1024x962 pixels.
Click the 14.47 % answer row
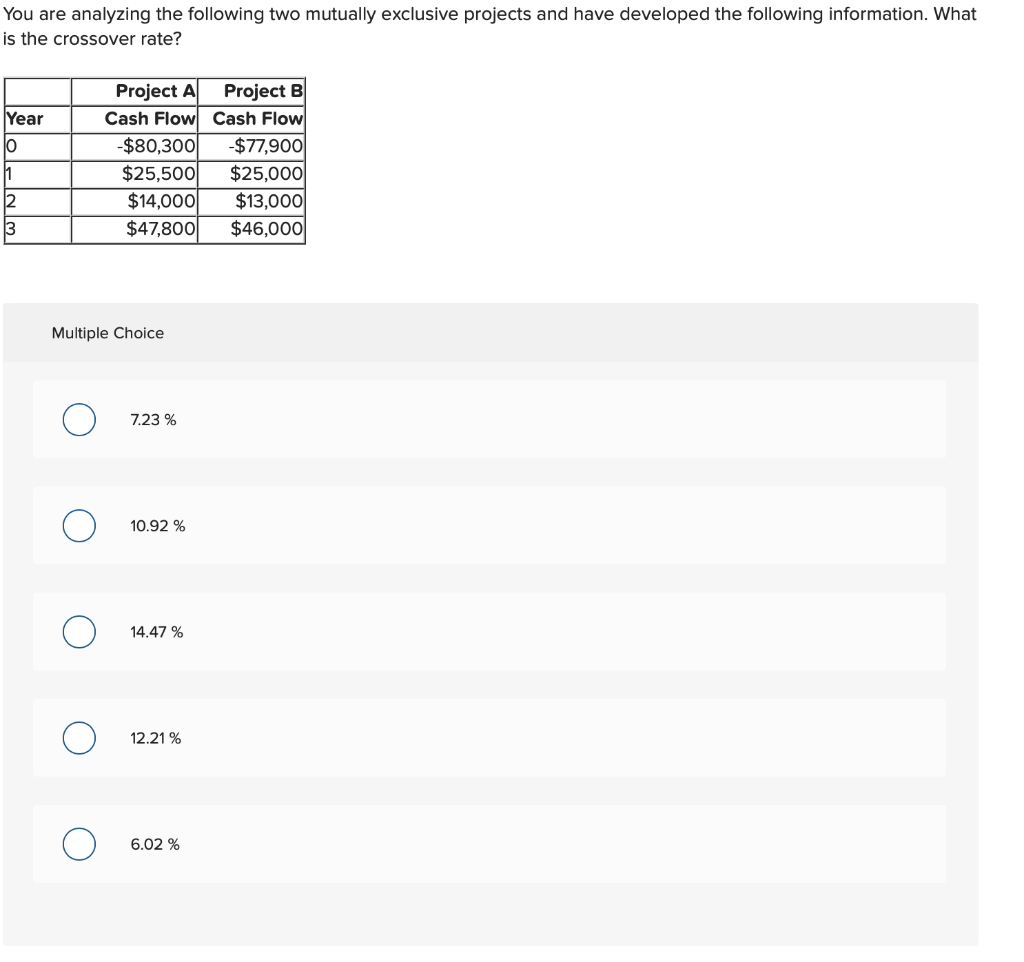490,632
